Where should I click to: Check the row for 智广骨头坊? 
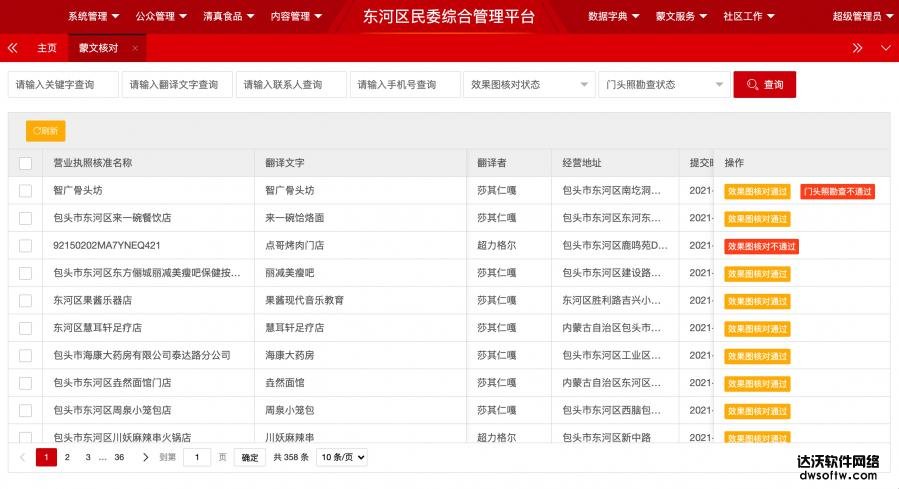(x=25, y=190)
